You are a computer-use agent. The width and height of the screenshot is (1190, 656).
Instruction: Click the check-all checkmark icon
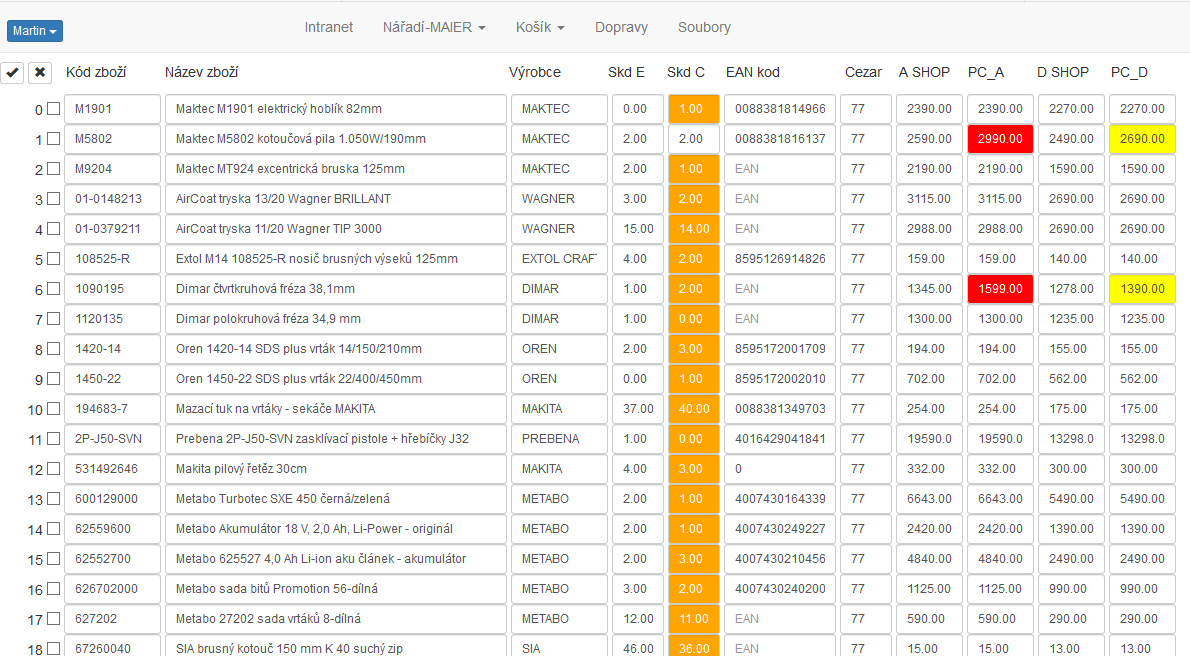(x=13, y=72)
